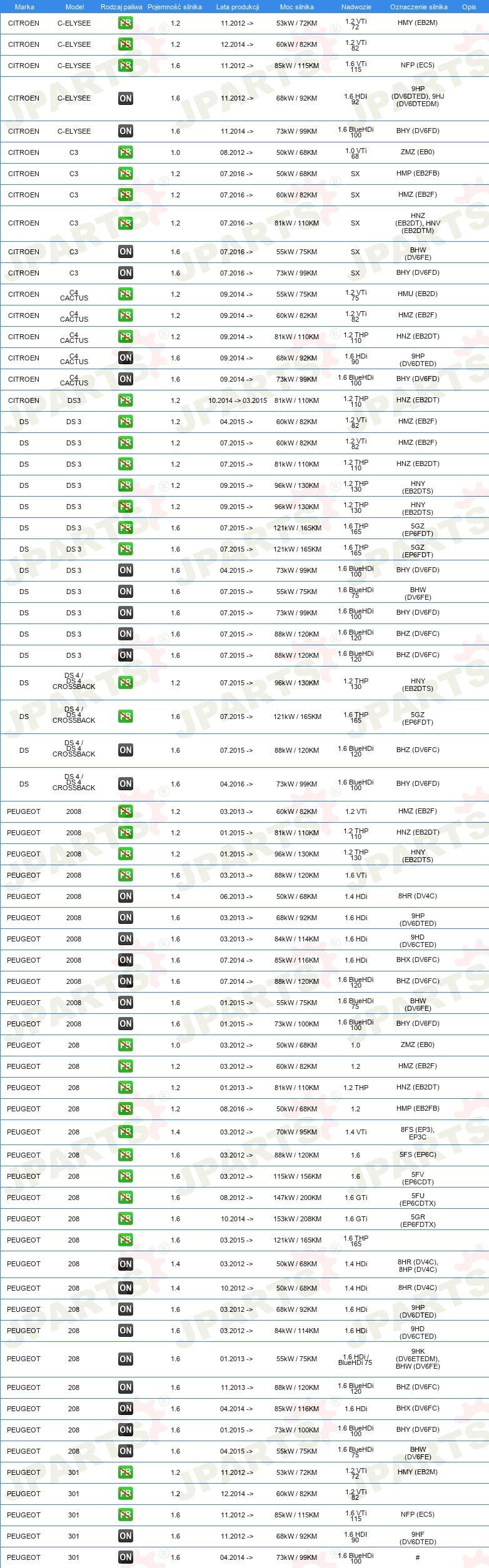Click the Model column header
The image size is (489, 1568).
[74, 7]
